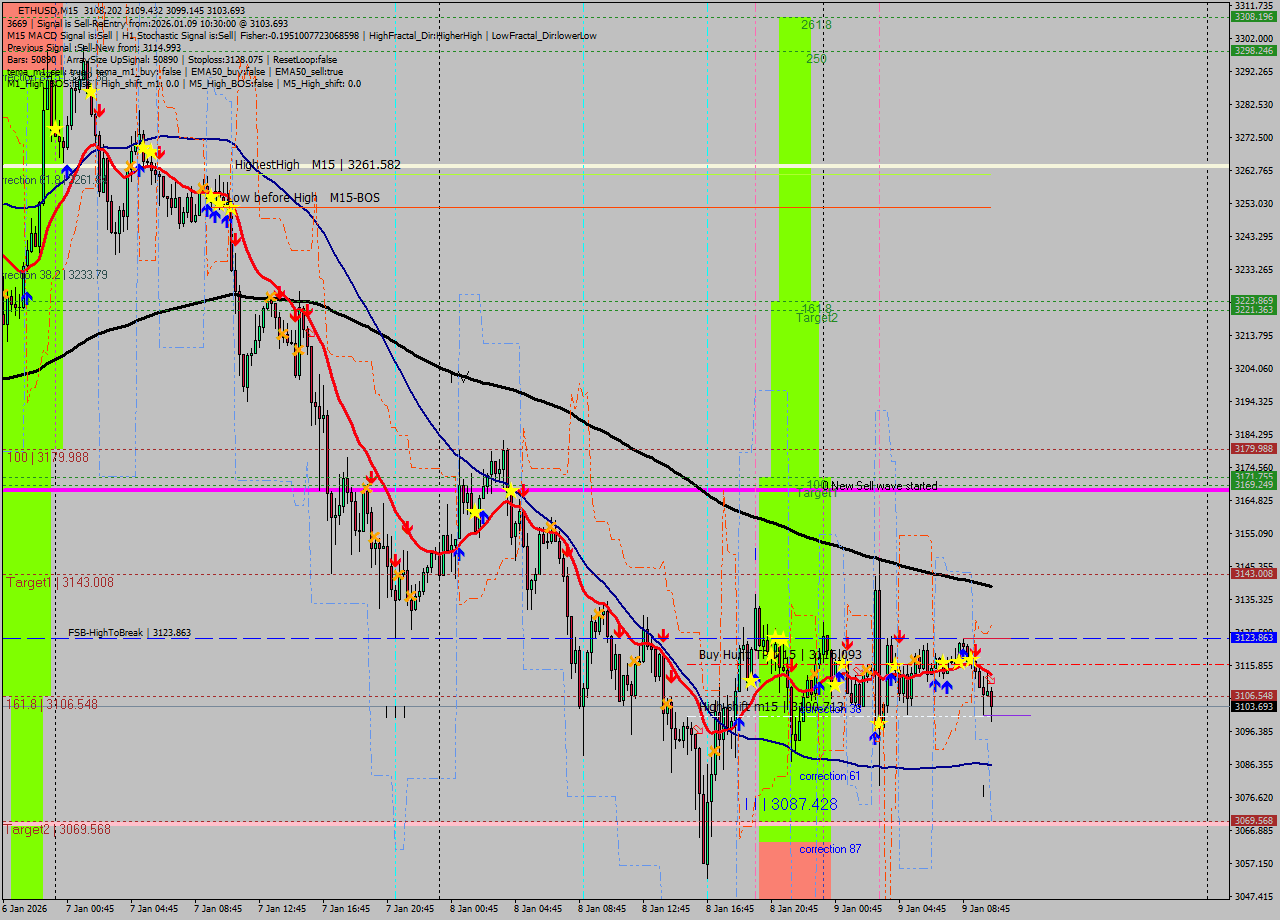Click the yellow star on the magenta line
Image resolution: width=1280 pixels, height=920 pixels.
[510, 491]
